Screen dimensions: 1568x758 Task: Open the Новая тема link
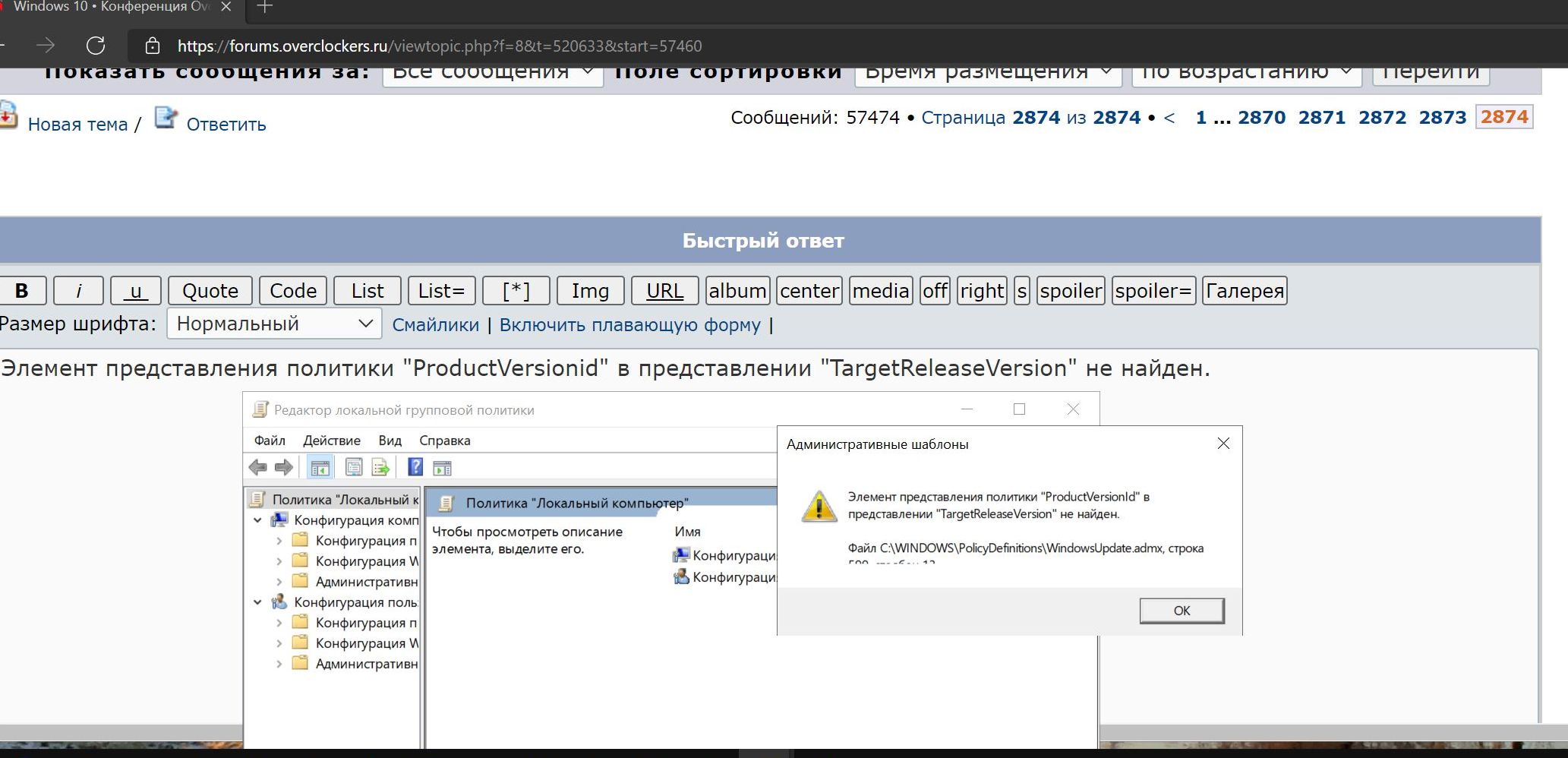77,125
